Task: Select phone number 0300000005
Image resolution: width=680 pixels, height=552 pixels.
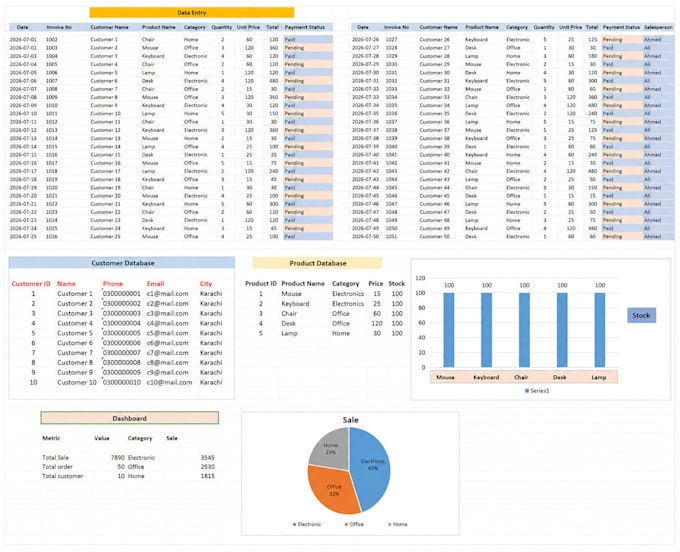Action: (x=122, y=333)
